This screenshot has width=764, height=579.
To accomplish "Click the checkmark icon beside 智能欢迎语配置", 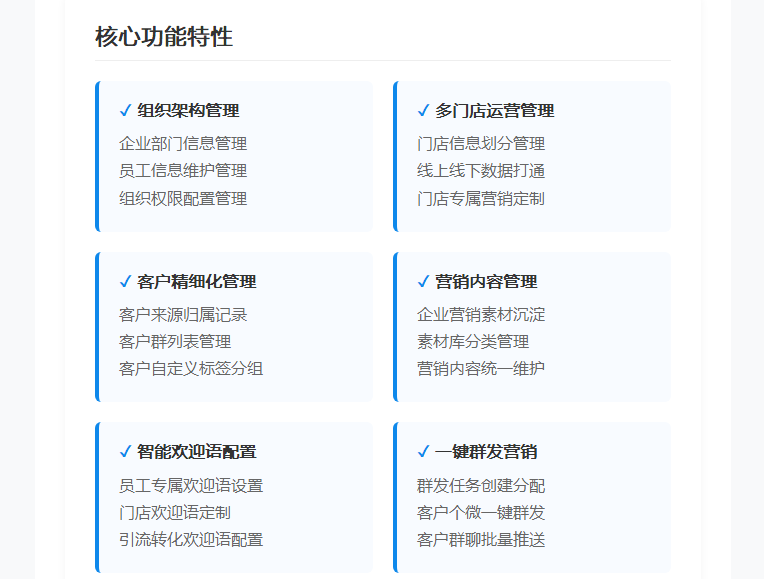I will 125,452.
